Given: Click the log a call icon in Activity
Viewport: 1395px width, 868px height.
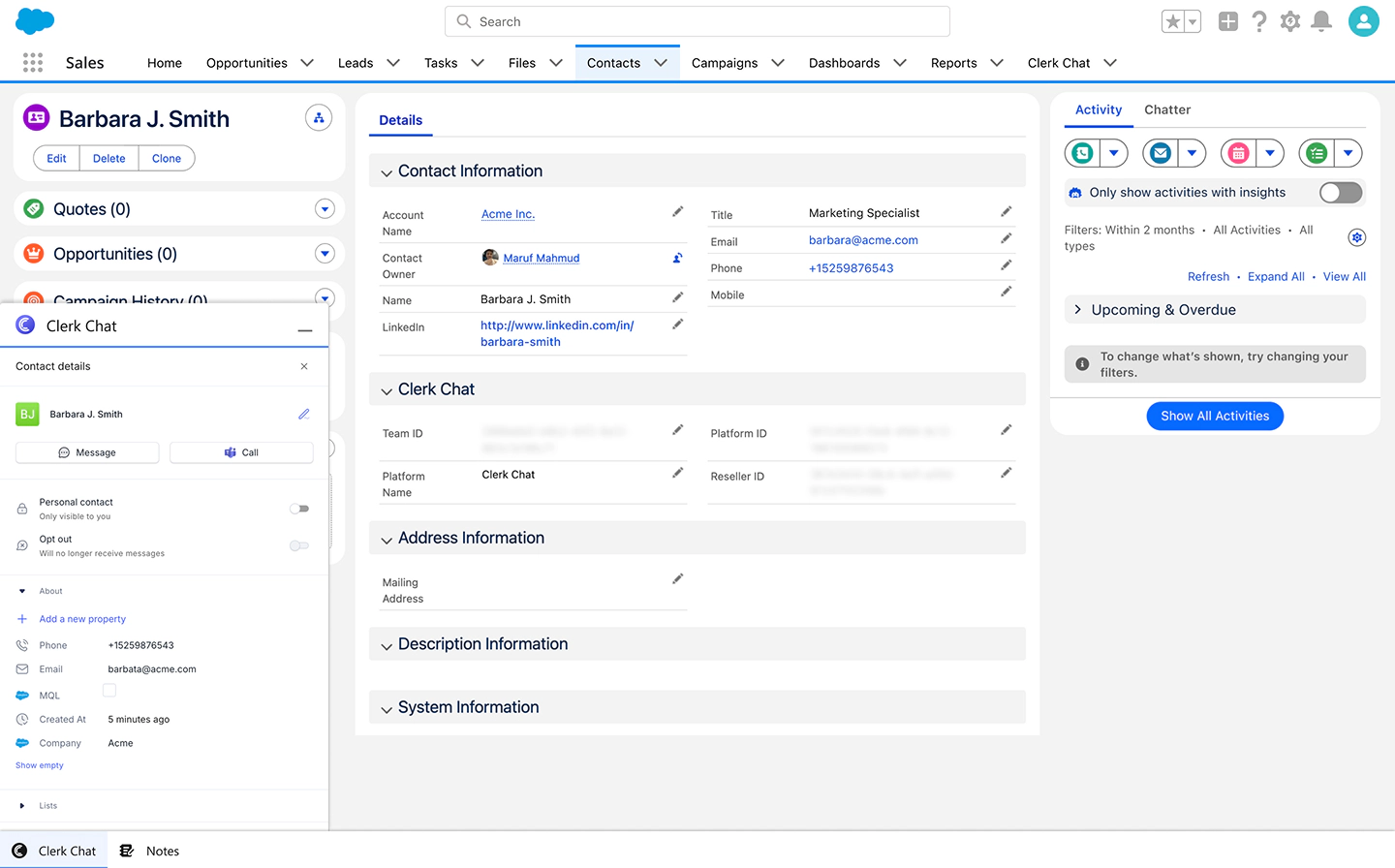Looking at the screenshot, I should tap(1082, 153).
